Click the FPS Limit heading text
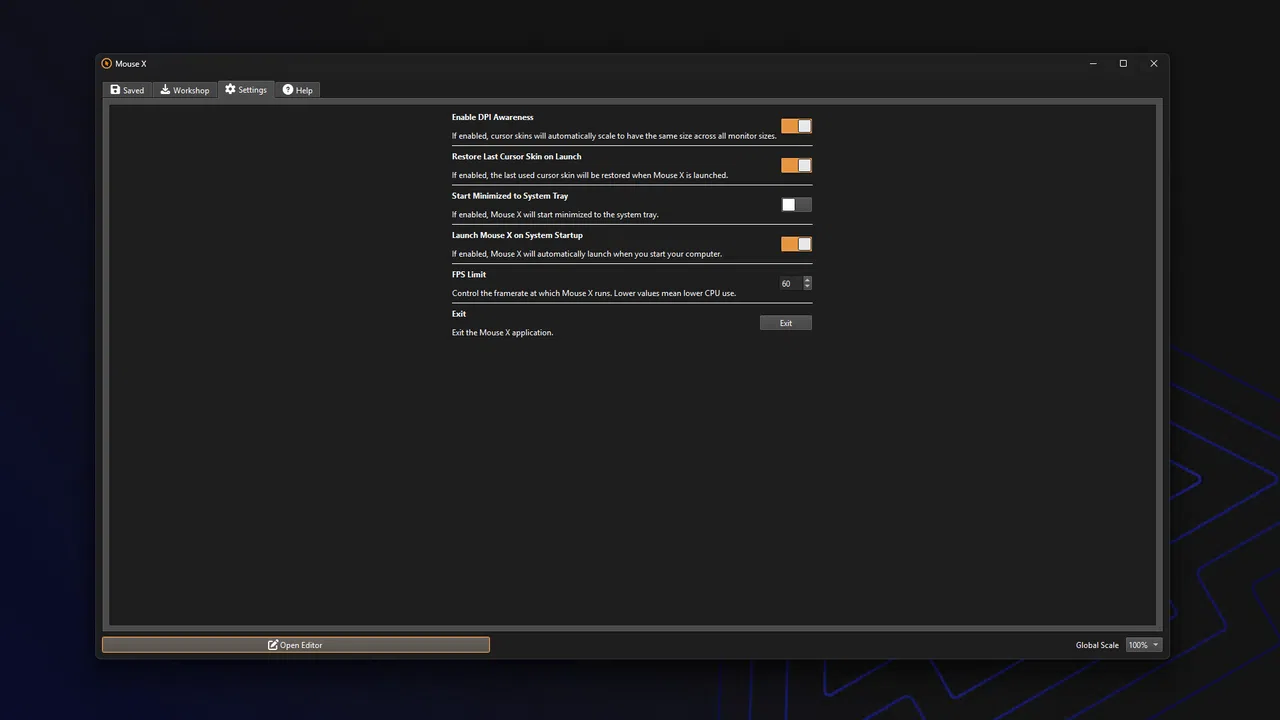Viewport: 1280px width, 720px height. click(x=469, y=274)
